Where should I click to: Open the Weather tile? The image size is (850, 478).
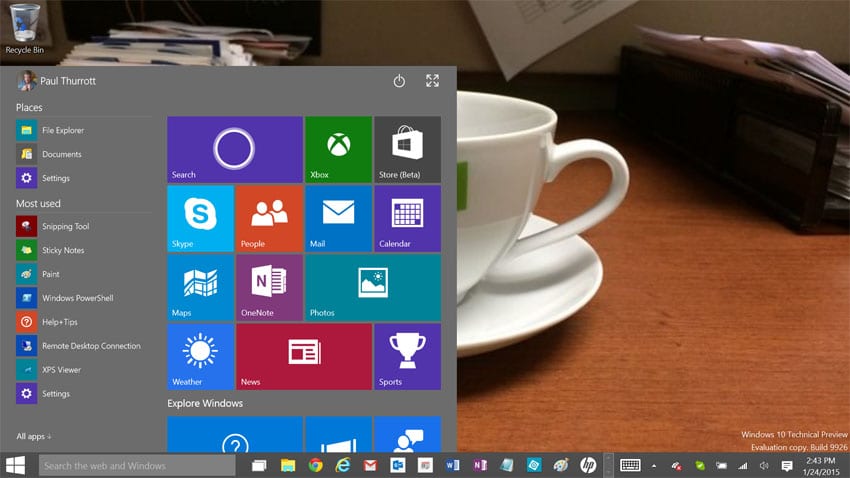click(201, 357)
